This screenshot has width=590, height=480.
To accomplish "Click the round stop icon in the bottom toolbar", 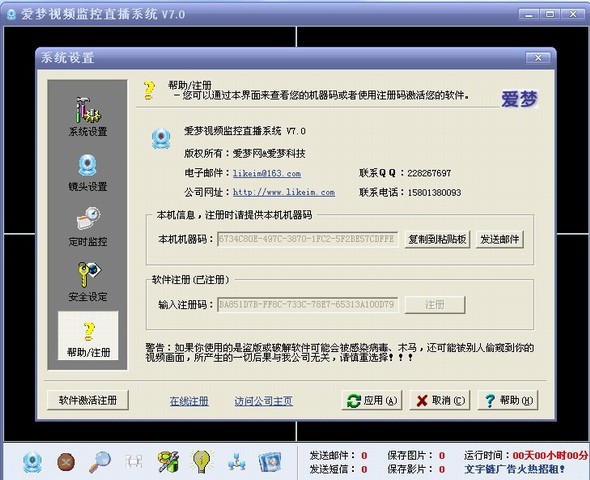I will coord(66,462).
